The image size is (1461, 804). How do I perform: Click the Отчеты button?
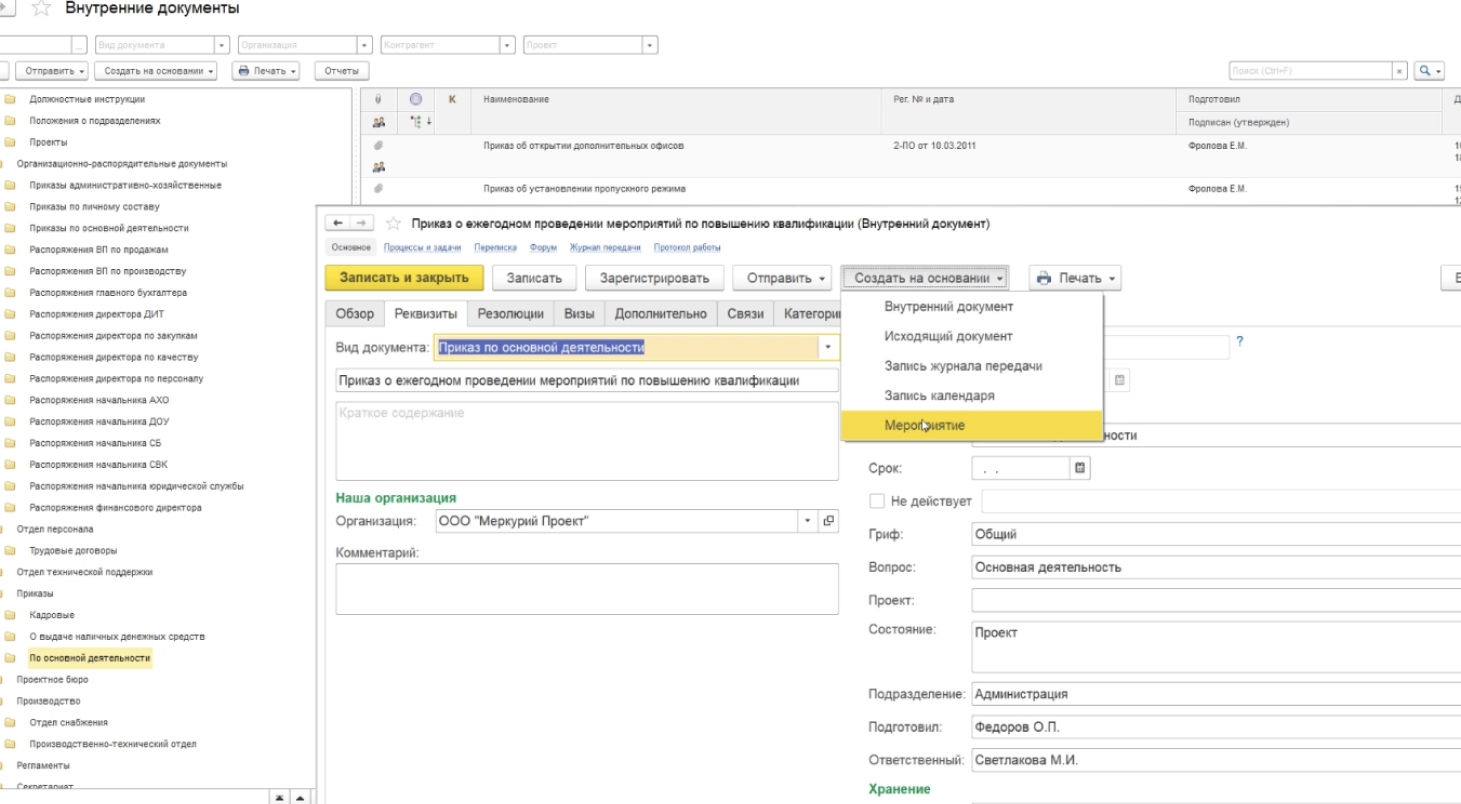pyautogui.click(x=341, y=71)
